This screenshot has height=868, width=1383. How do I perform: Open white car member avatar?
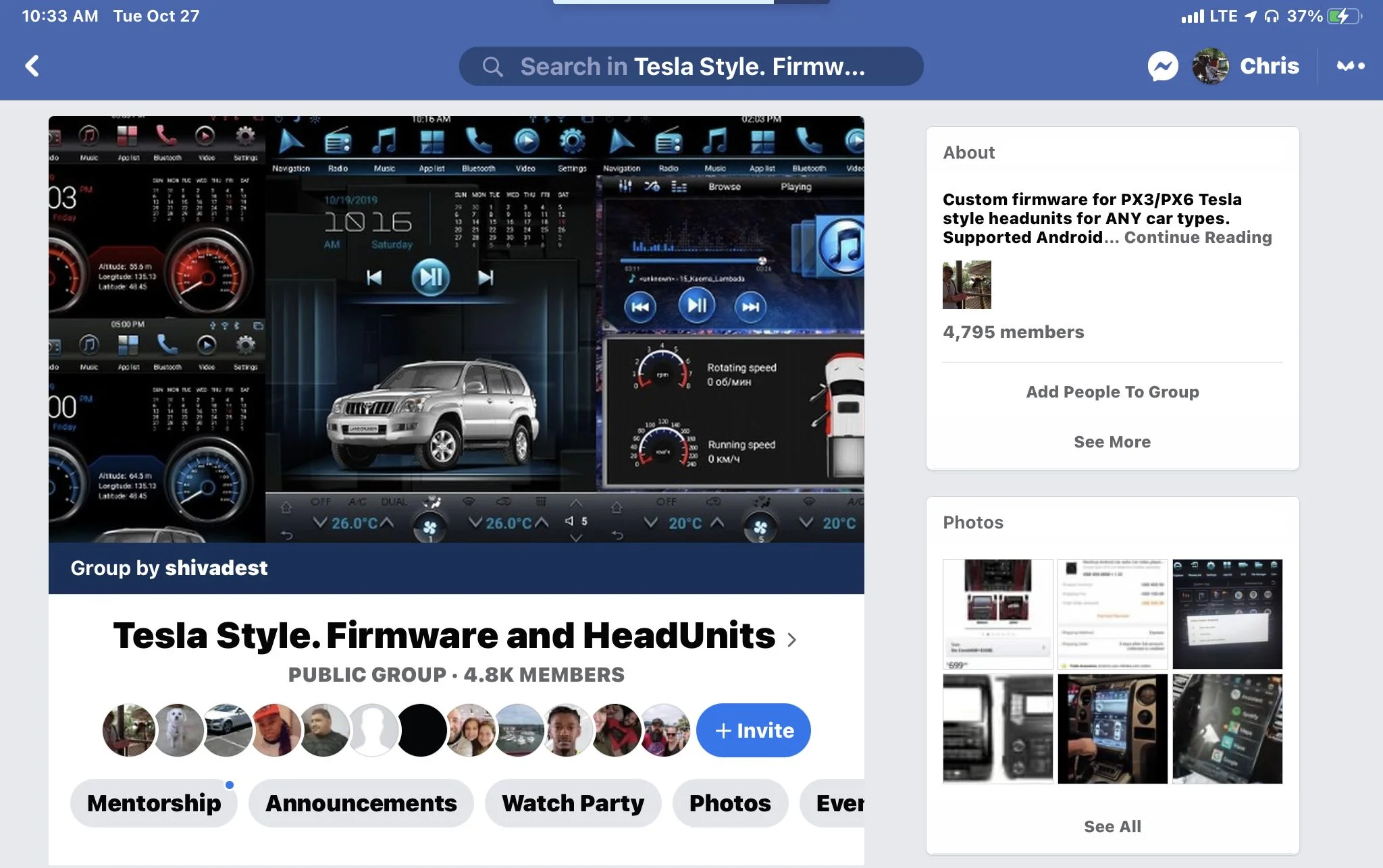pos(227,730)
